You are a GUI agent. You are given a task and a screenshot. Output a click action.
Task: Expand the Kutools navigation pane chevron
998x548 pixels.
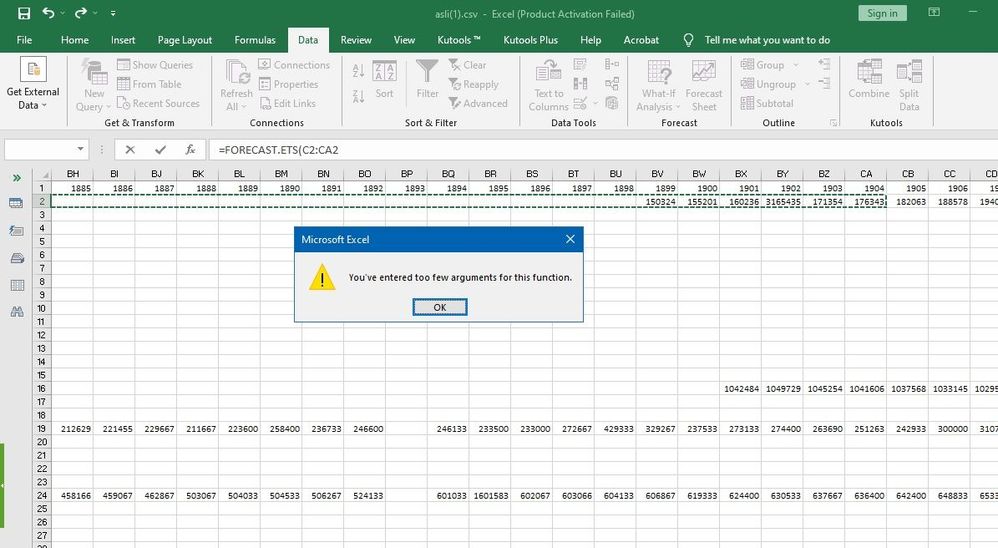pos(17,178)
